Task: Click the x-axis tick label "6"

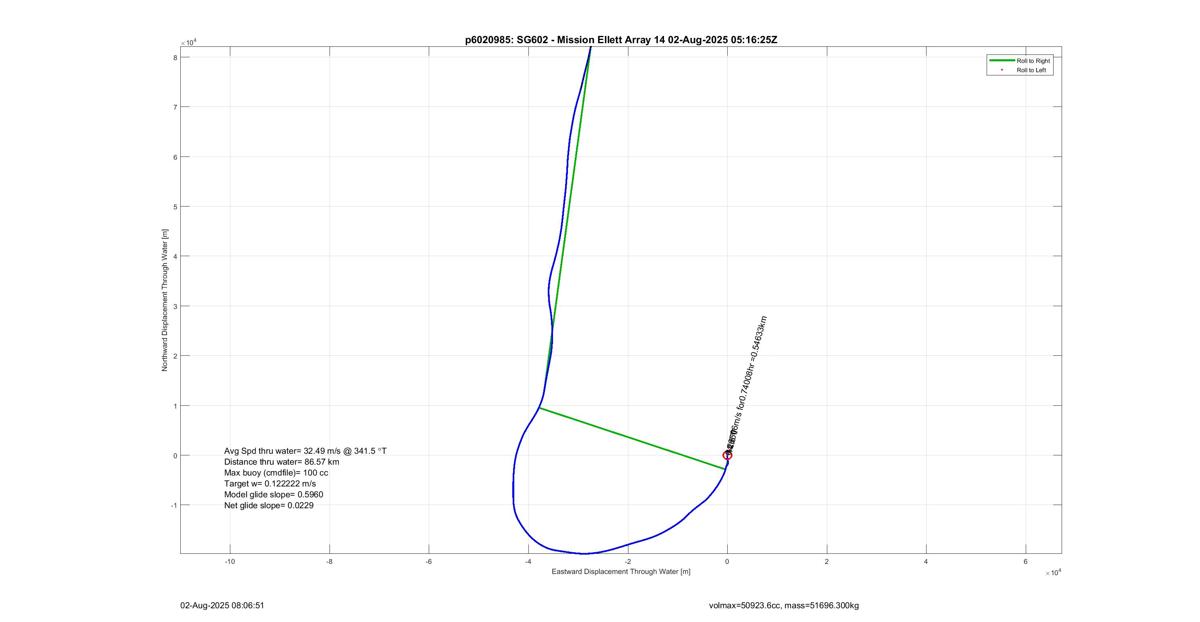Action: click(1026, 562)
